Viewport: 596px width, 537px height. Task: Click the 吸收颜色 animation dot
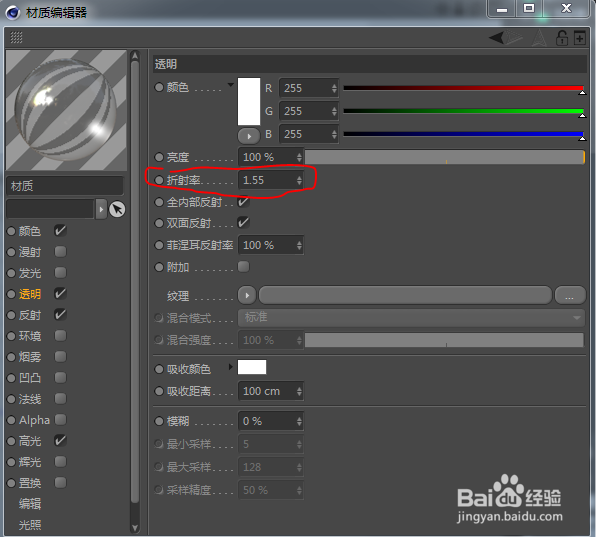point(159,369)
